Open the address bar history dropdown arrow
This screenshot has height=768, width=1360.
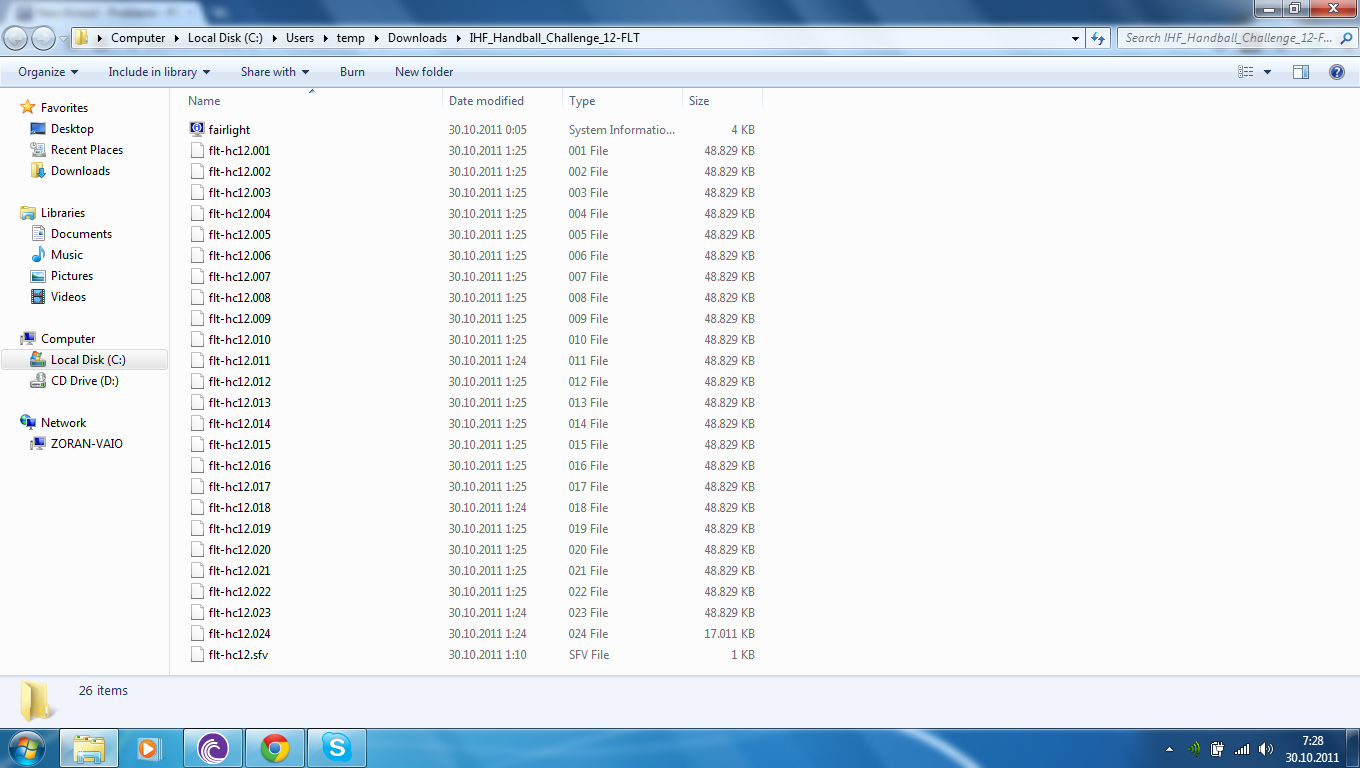click(x=1076, y=38)
